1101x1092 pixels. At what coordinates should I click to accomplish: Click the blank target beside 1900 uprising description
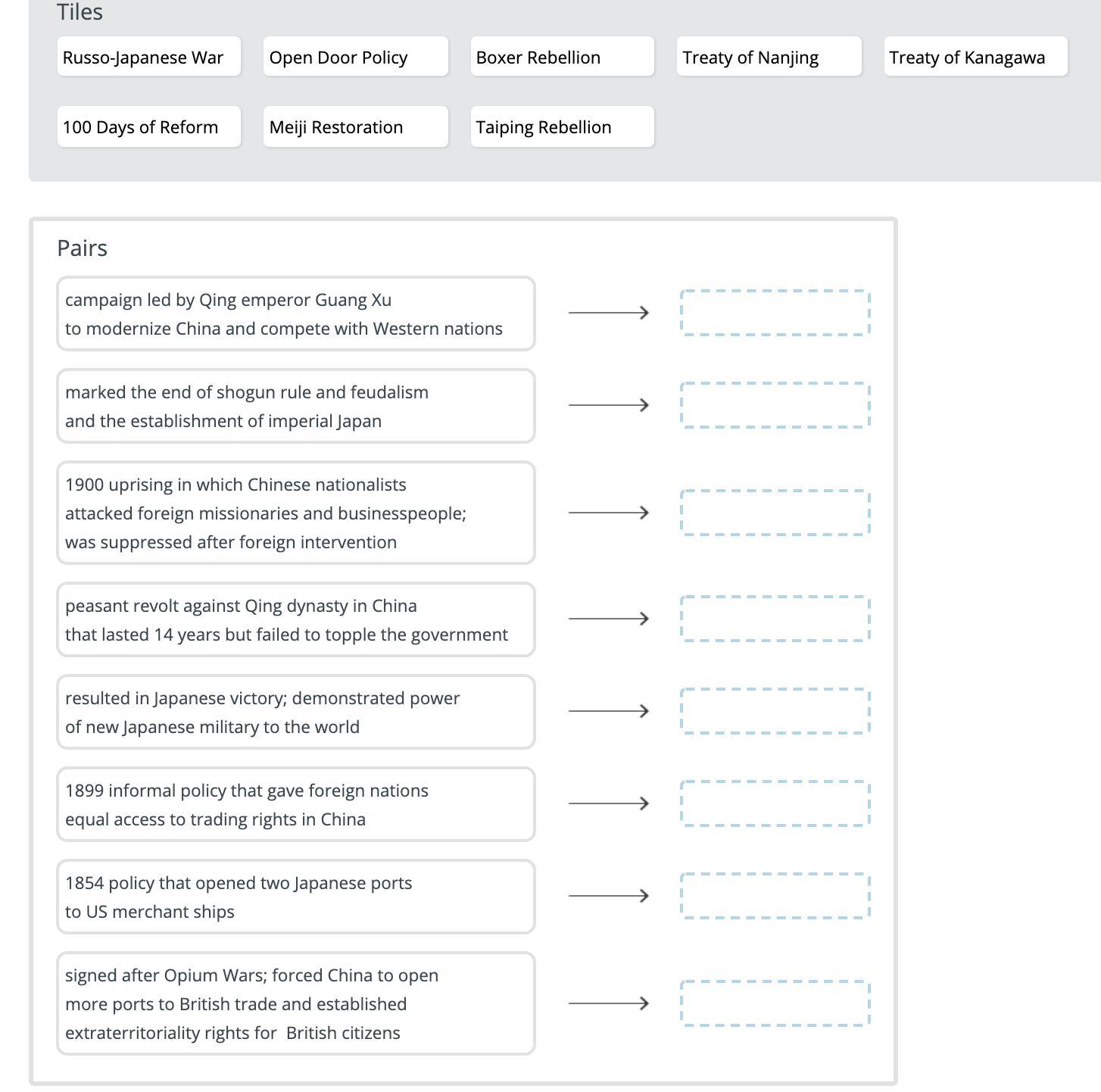tap(775, 513)
